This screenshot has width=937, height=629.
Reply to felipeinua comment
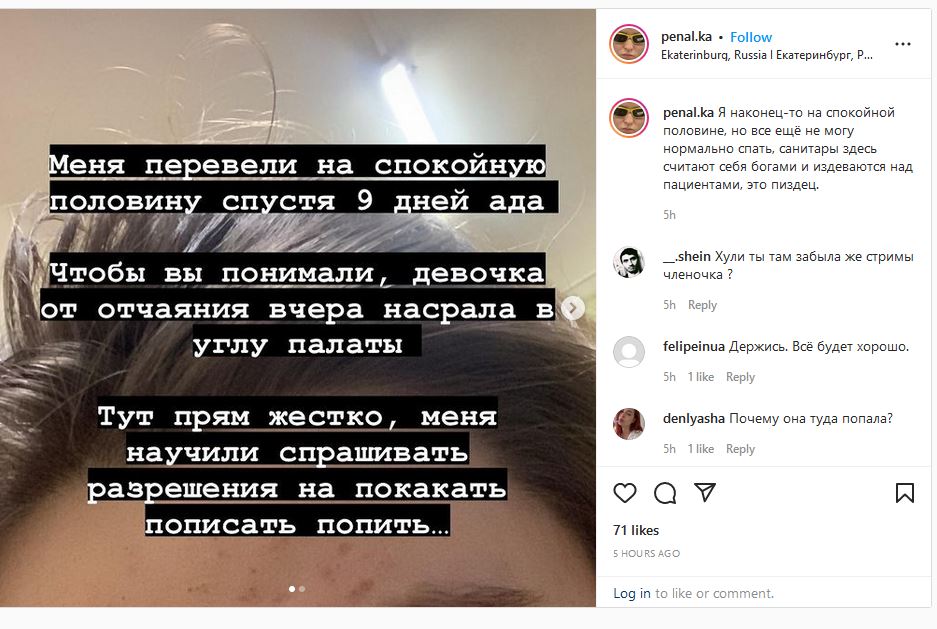coord(740,377)
